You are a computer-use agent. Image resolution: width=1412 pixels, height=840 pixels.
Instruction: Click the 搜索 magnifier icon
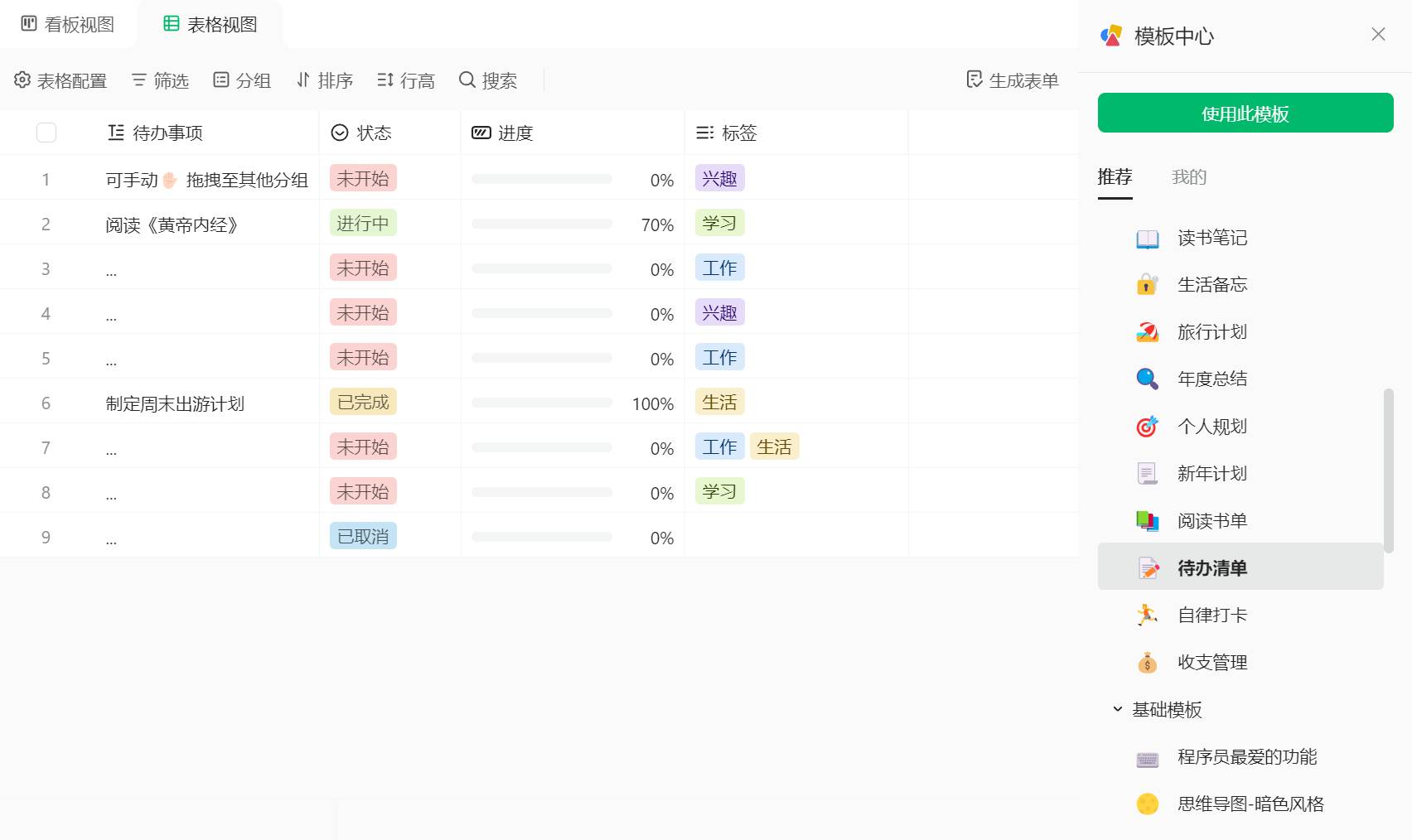[x=467, y=80]
